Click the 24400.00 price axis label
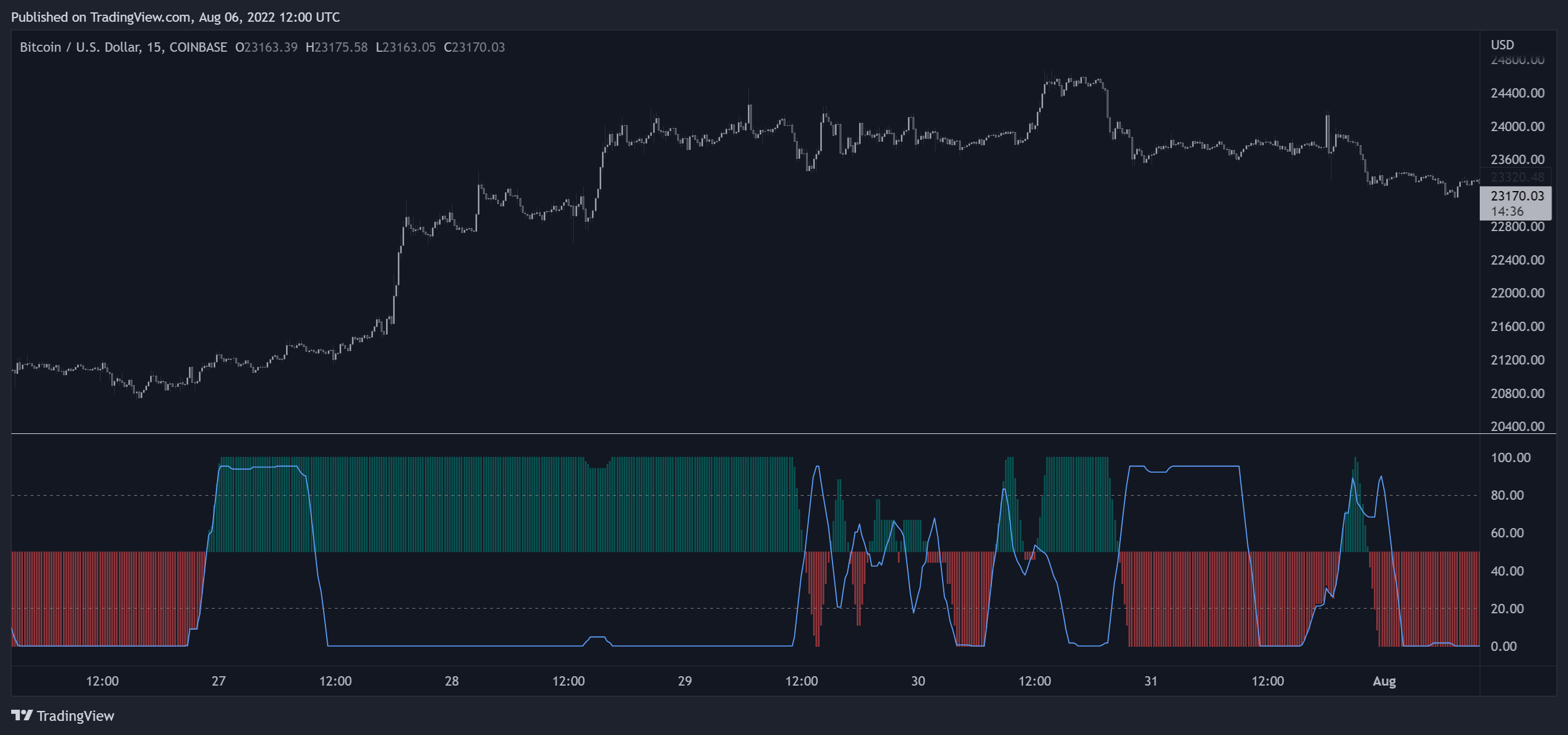Viewport: 1568px width, 735px height. click(x=1517, y=93)
